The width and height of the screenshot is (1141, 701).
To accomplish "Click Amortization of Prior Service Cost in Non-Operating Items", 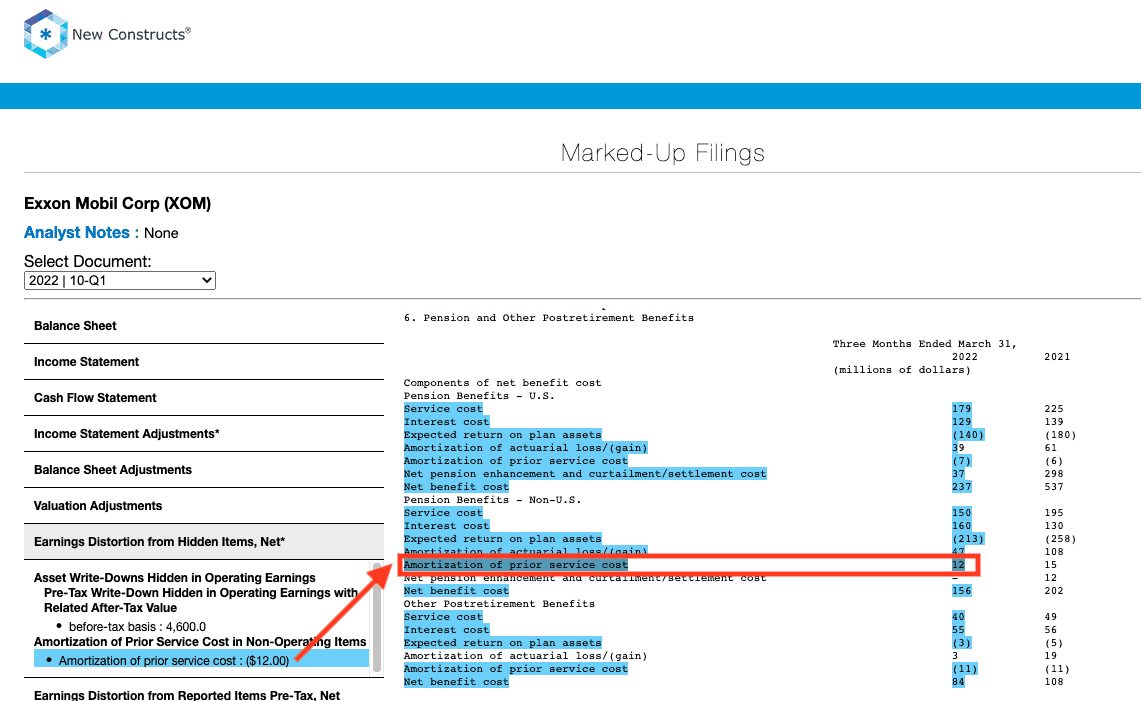I will point(200,641).
